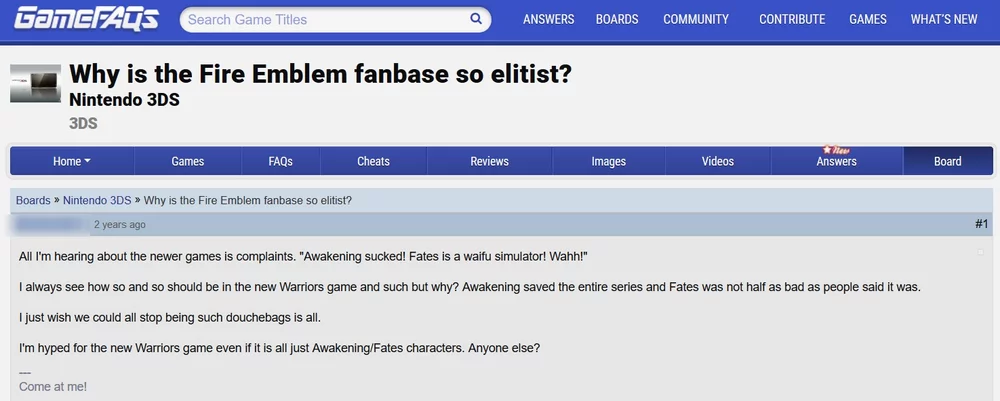Viewport: 1000px width, 401px height.
Task: Click the Nintendo 3DS box thumbnail
Action: [35, 83]
